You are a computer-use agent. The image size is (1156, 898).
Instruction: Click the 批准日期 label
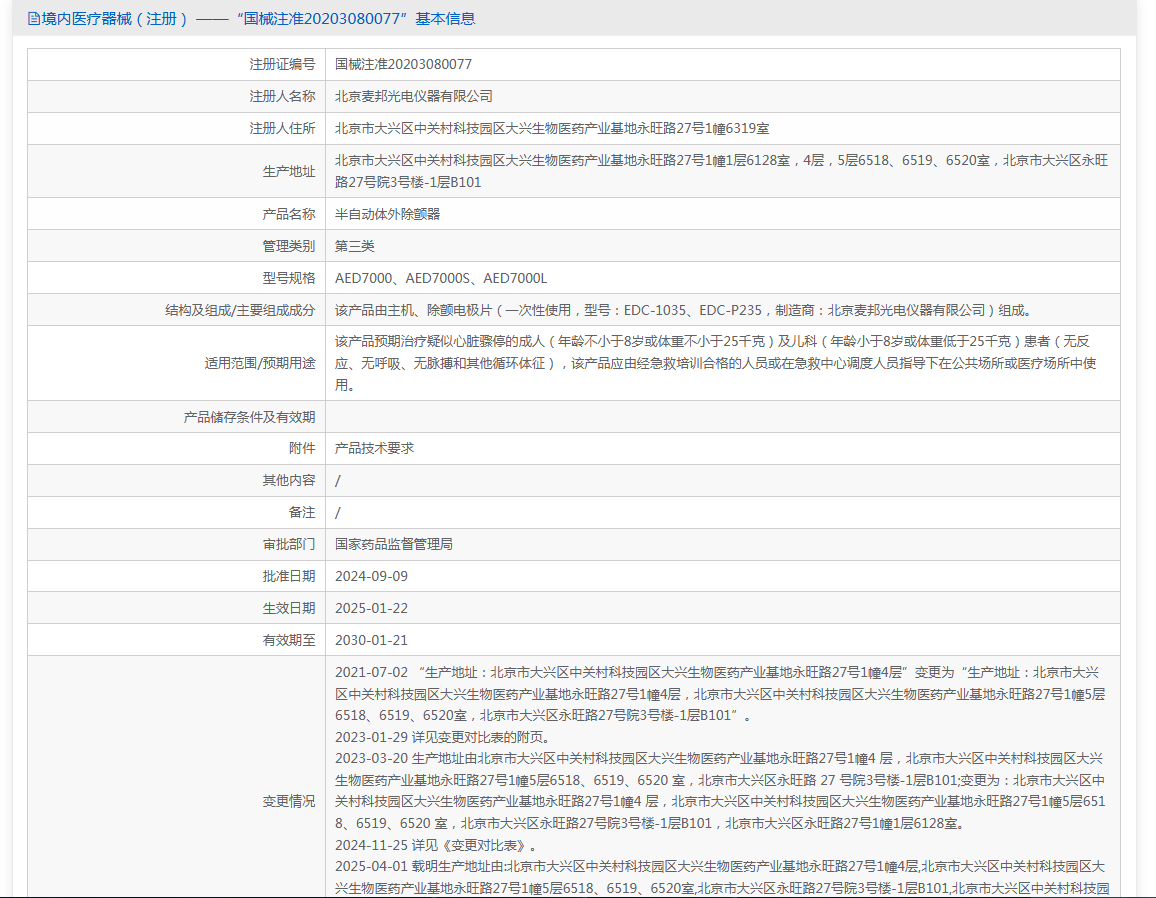pyautogui.click(x=288, y=577)
